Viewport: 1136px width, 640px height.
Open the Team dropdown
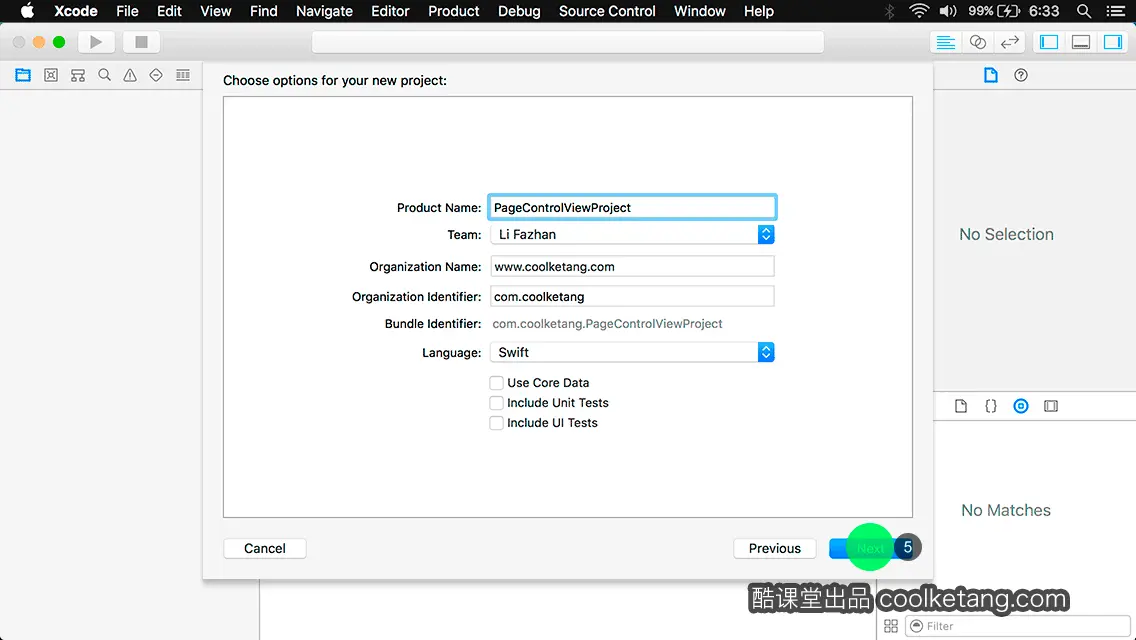(x=632, y=235)
